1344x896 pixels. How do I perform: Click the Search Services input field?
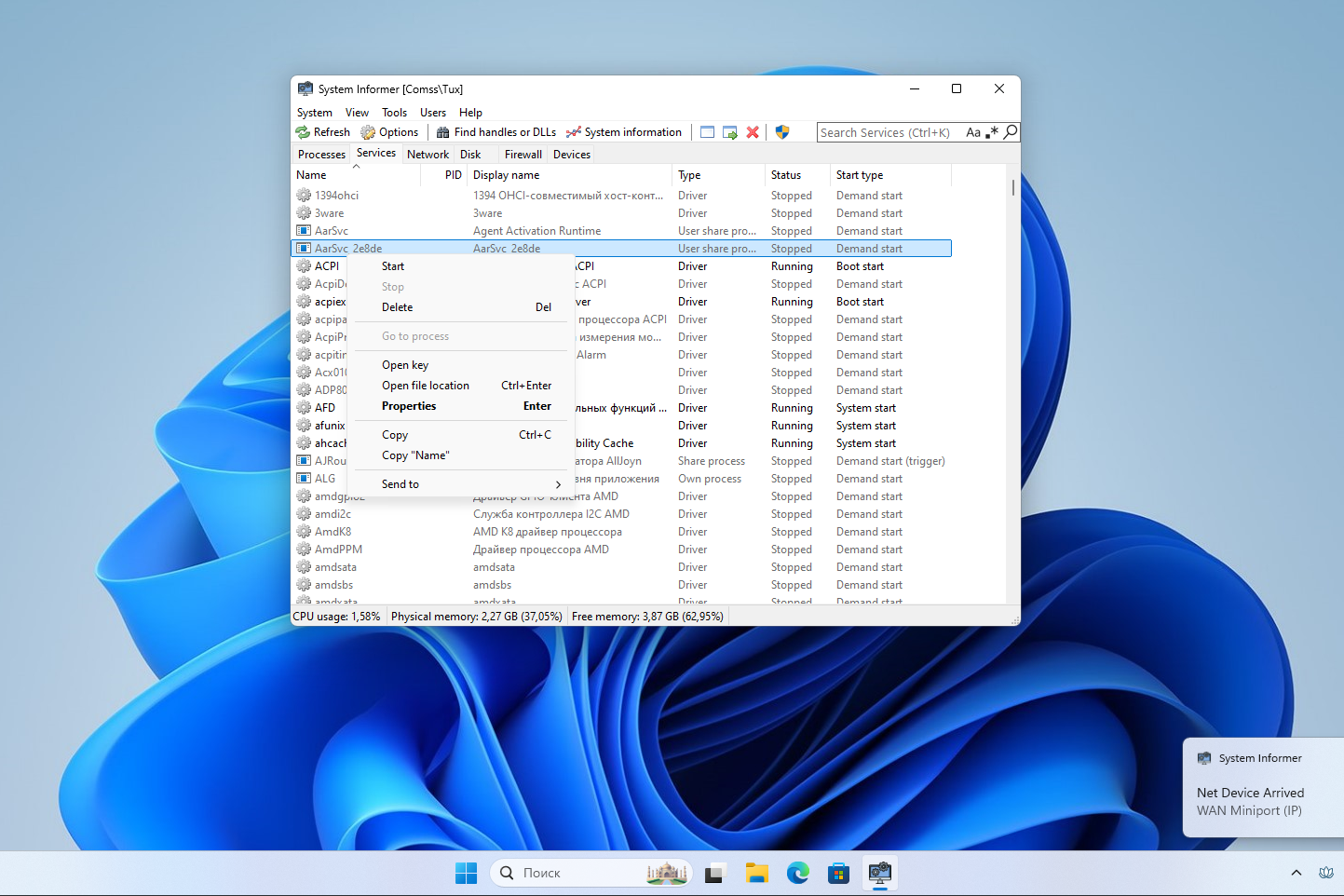[x=885, y=132]
